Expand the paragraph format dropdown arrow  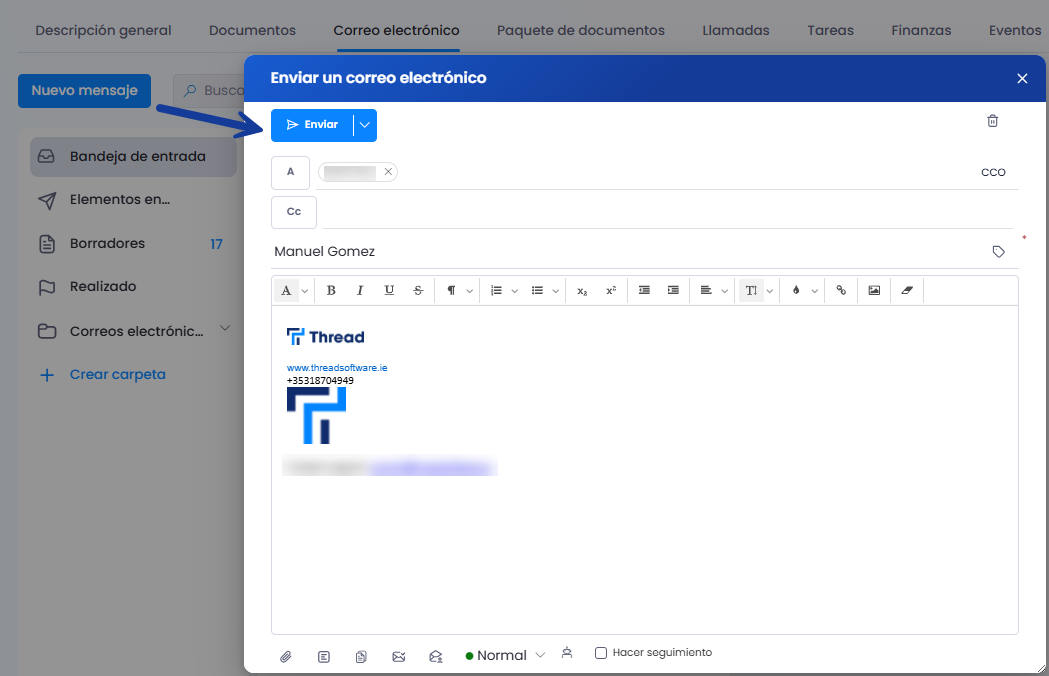click(x=470, y=291)
